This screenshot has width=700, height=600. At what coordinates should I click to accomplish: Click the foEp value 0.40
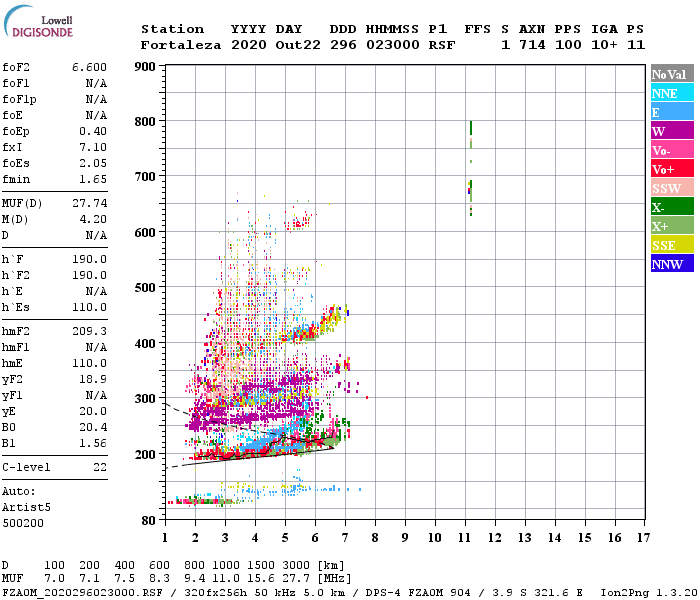(x=93, y=131)
